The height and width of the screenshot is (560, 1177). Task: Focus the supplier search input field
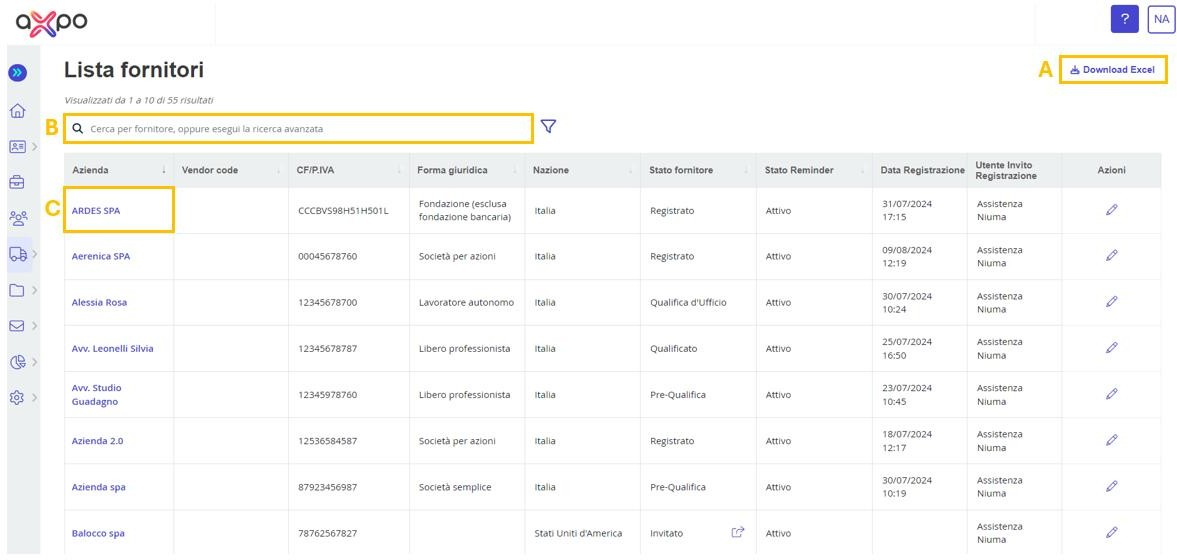(x=300, y=129)
